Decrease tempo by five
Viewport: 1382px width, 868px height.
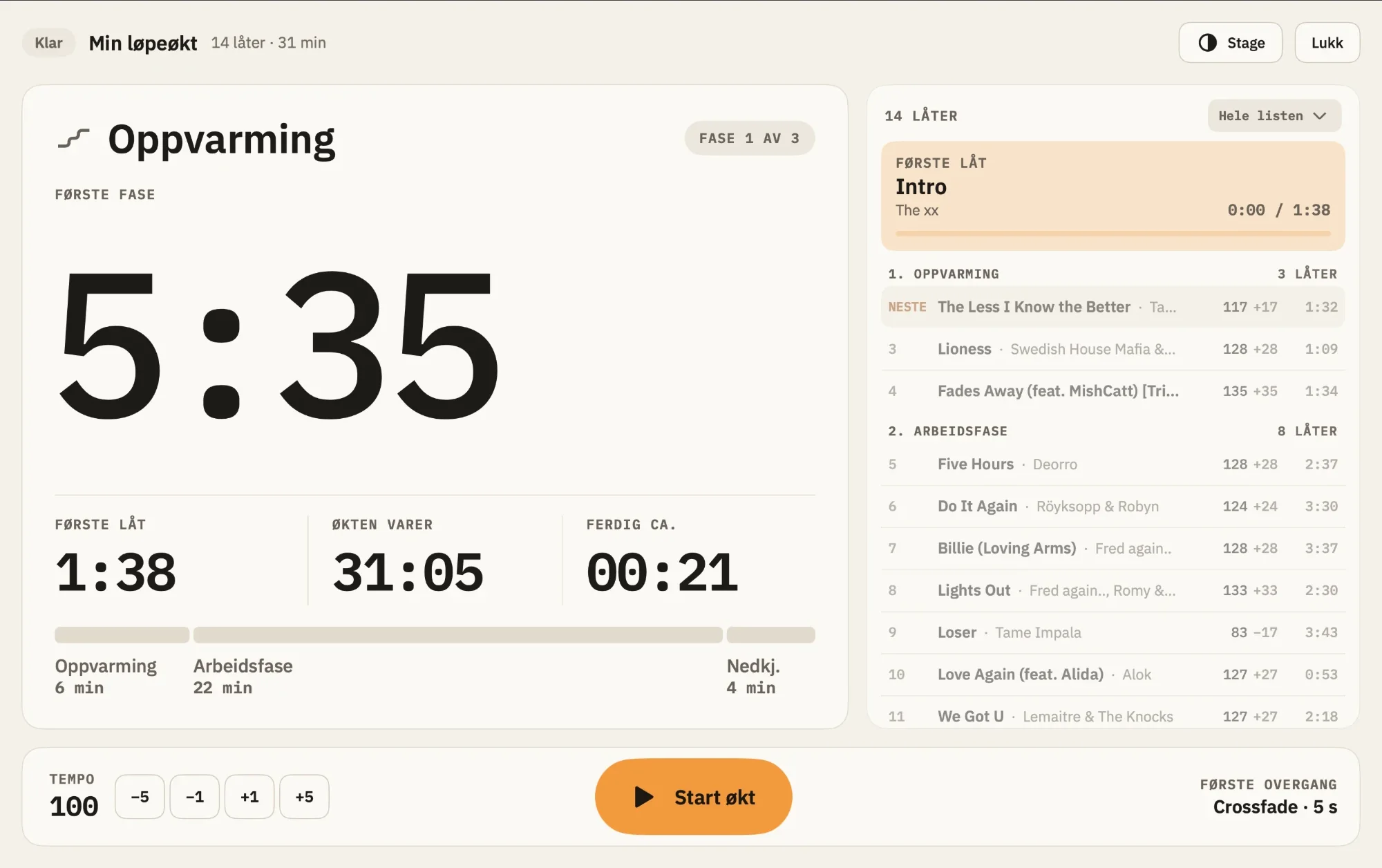[140, 797]
